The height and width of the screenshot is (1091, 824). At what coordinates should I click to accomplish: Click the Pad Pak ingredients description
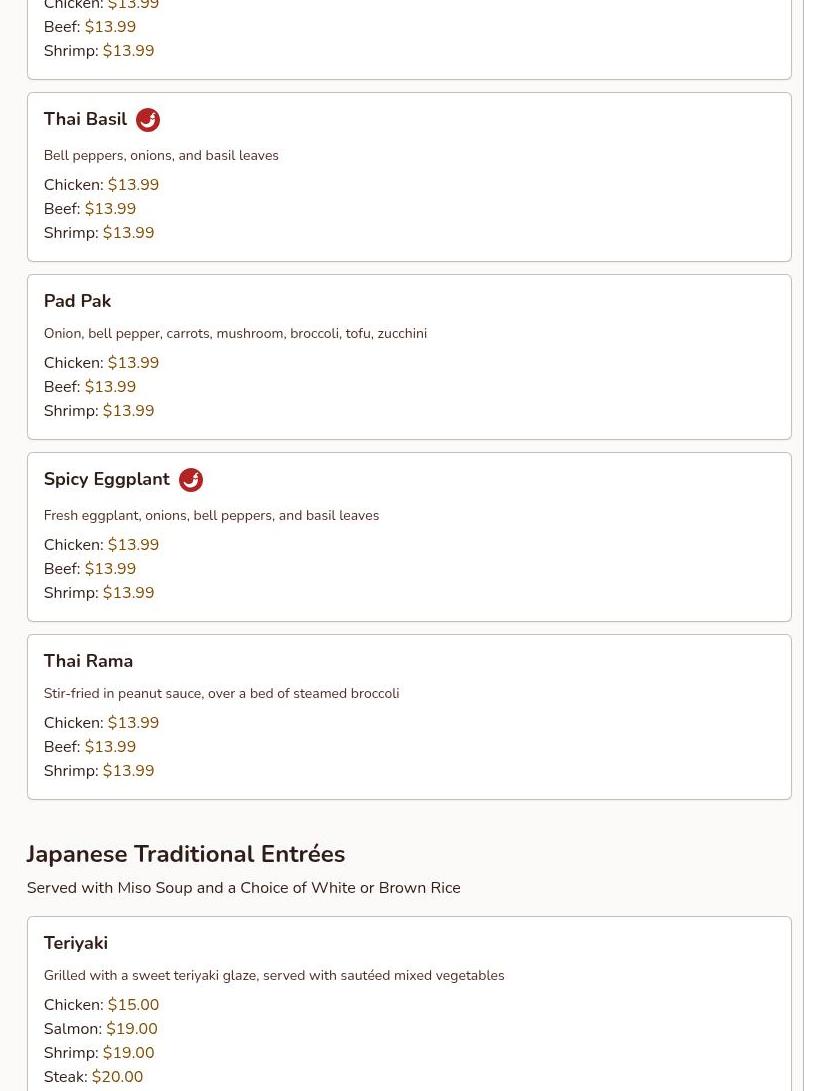(235, 333)
